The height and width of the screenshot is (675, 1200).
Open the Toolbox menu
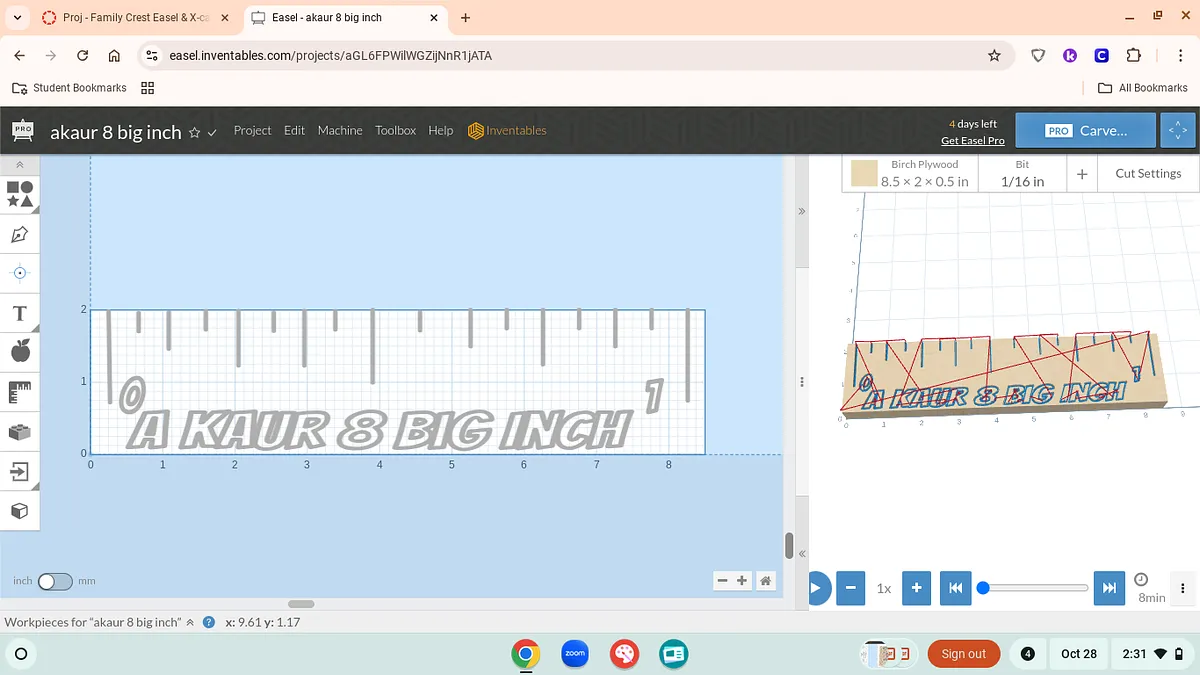pos(395,130)
